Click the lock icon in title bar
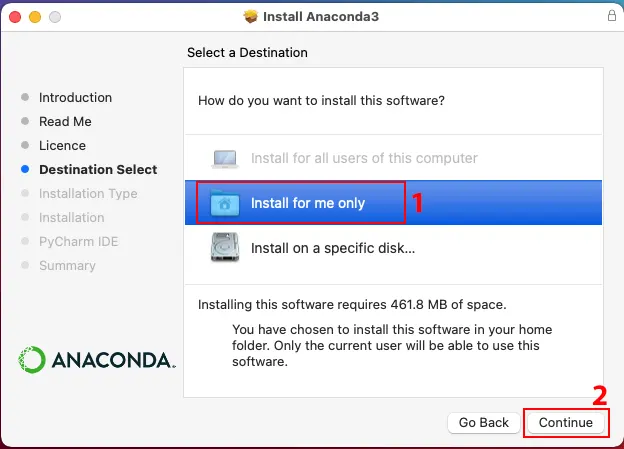The width and height of the screenshot is (624, 449). (x=612, y=16)
